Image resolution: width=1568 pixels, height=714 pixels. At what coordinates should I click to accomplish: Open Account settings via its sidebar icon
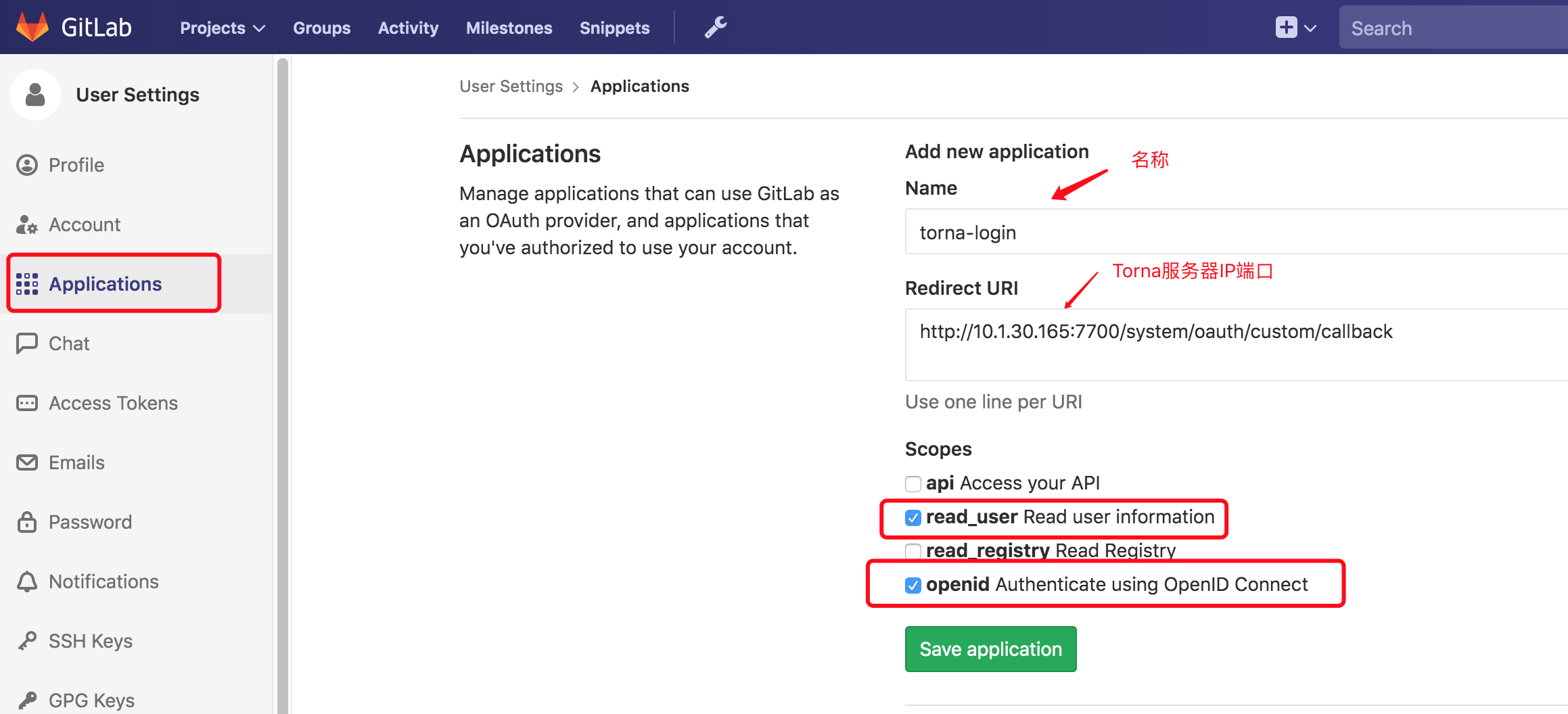(x=27, y=224)
